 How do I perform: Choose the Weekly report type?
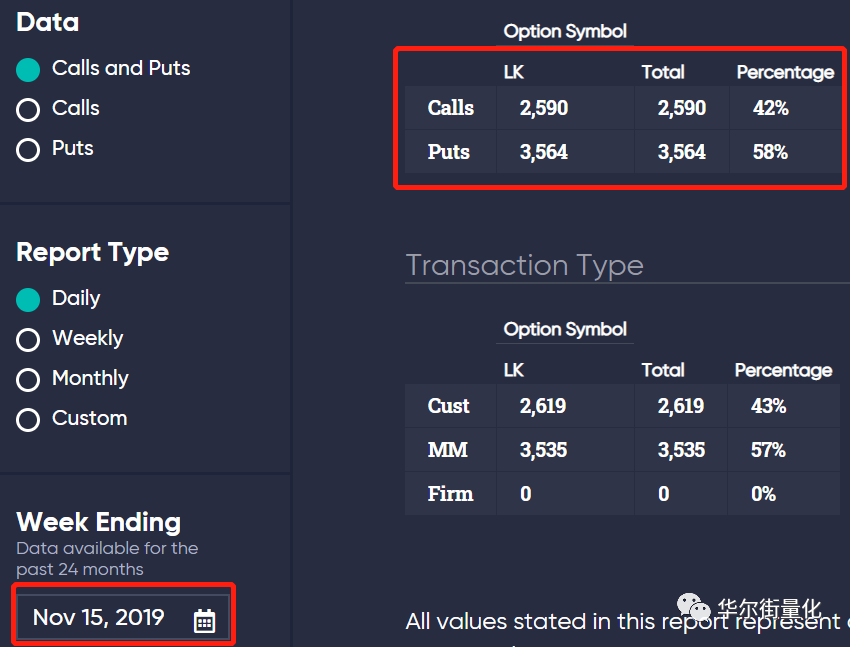pos(28,340)
